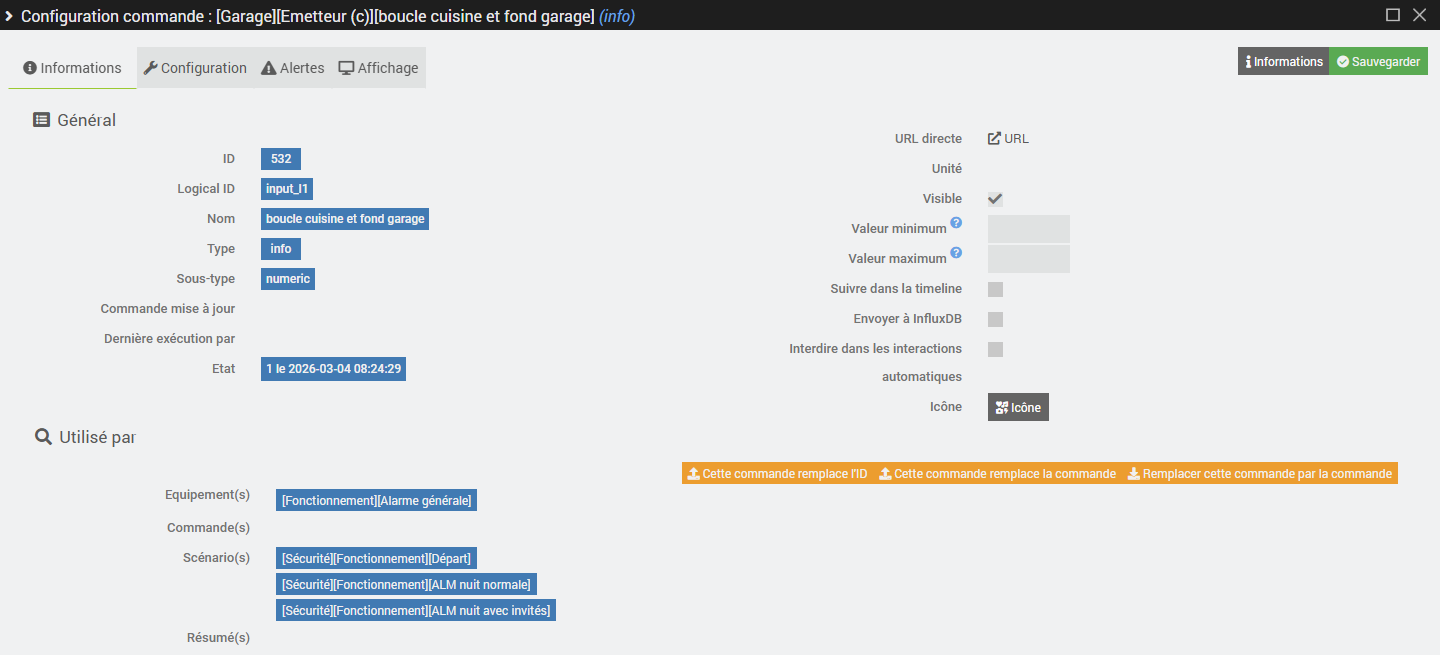Click the grey Informations button
Viewport: 1440px width, 655px height.
click(x=1283, y=62)
